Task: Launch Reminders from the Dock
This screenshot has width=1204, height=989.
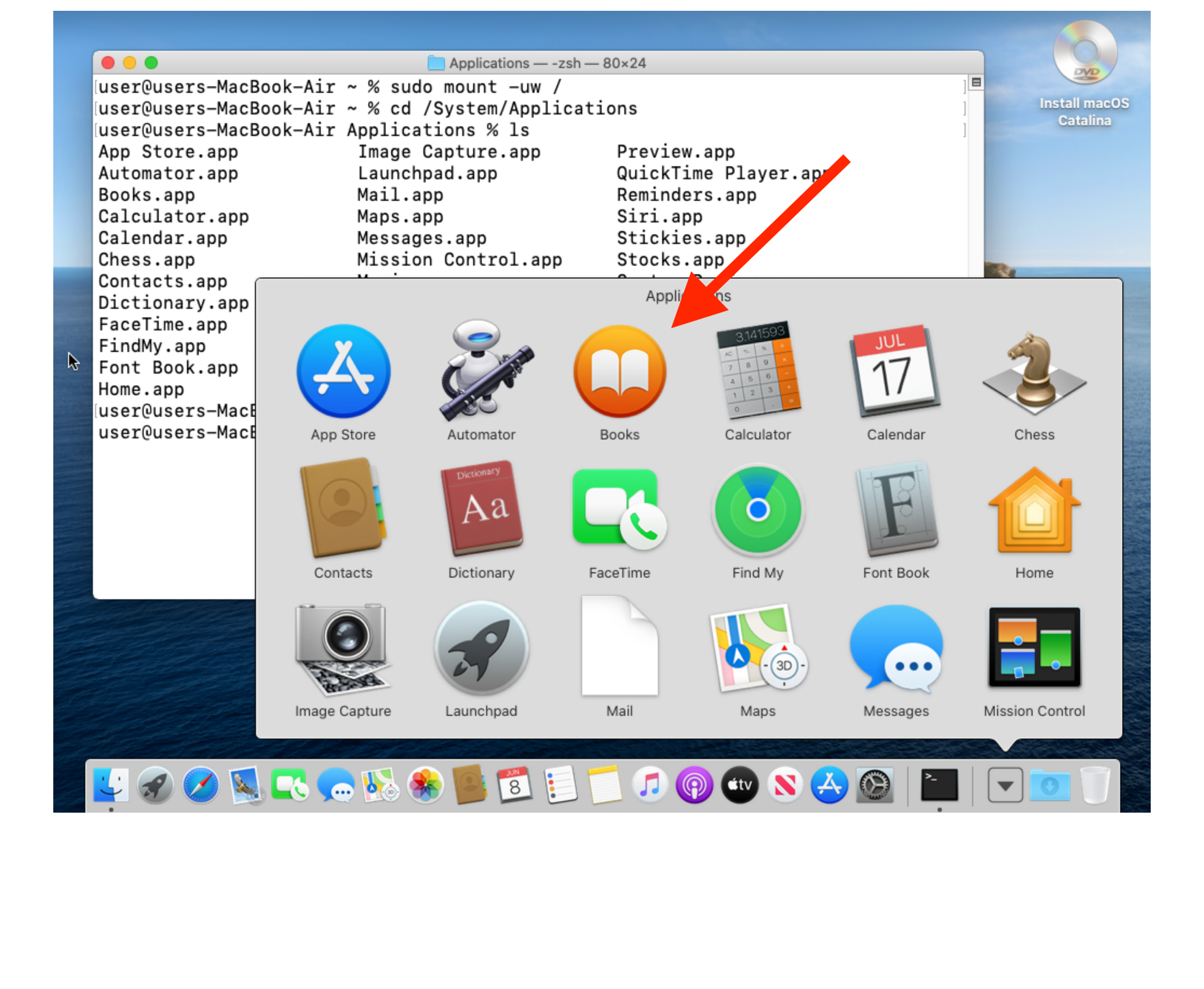Action: click(x=560, y=785)
